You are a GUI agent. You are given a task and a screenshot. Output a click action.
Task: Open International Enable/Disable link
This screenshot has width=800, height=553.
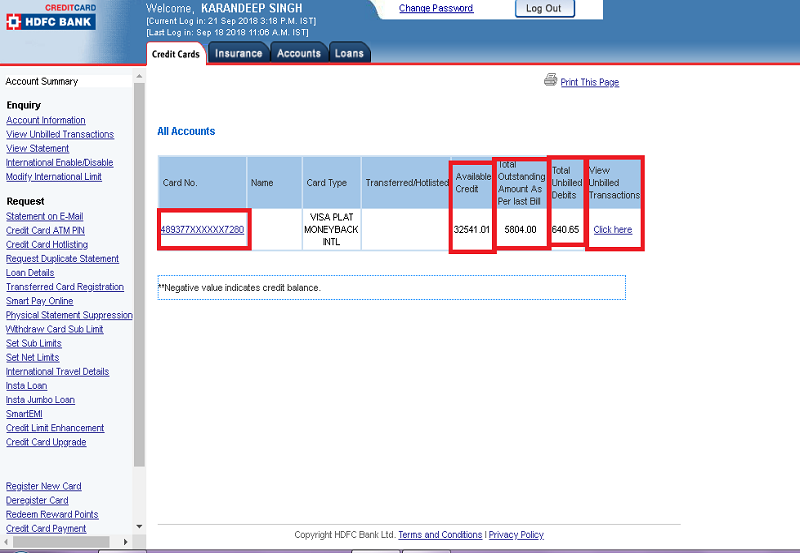tap(59, 162)
